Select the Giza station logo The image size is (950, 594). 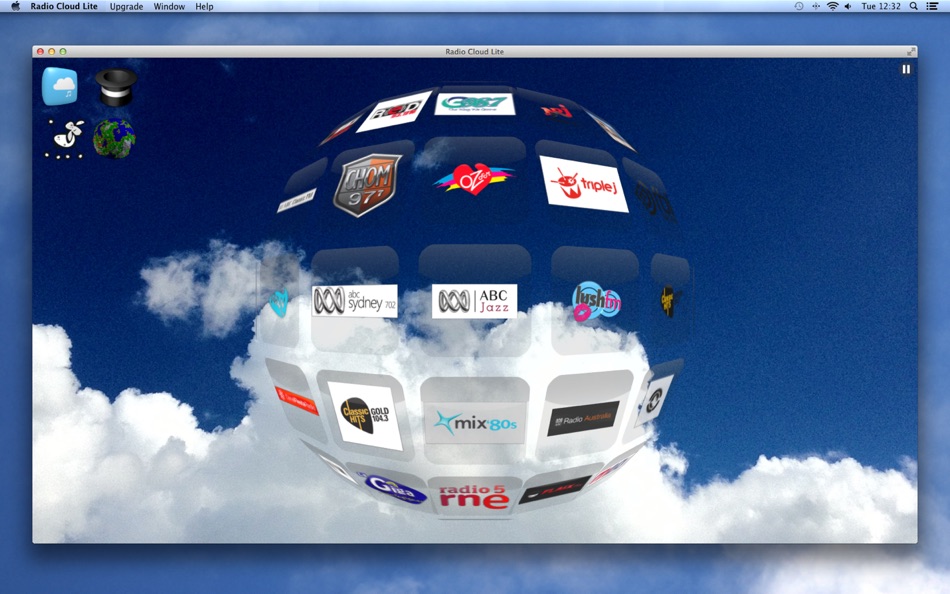tap(394, 488)
